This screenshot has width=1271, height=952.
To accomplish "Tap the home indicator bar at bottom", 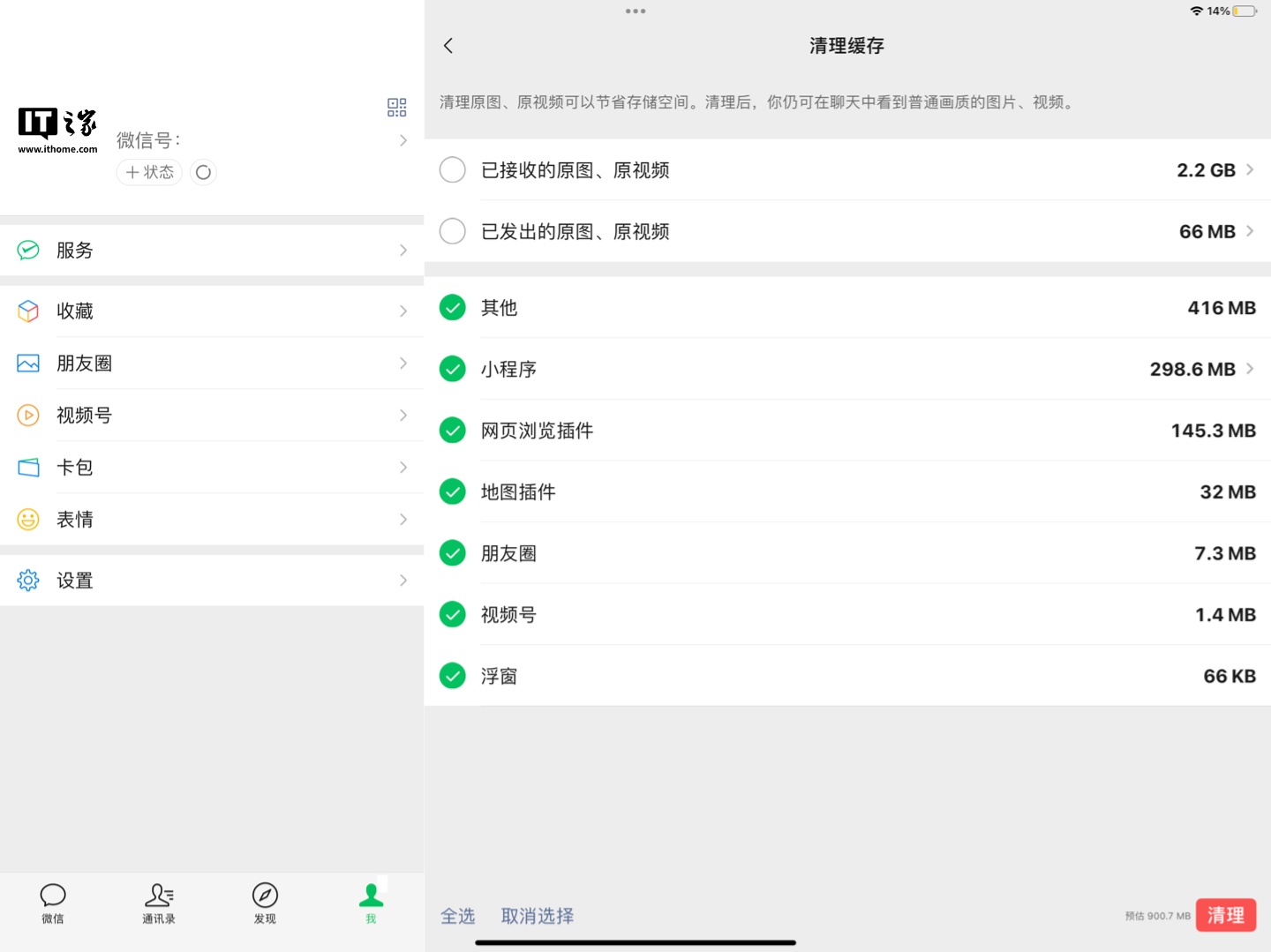I will click(635, 942).
